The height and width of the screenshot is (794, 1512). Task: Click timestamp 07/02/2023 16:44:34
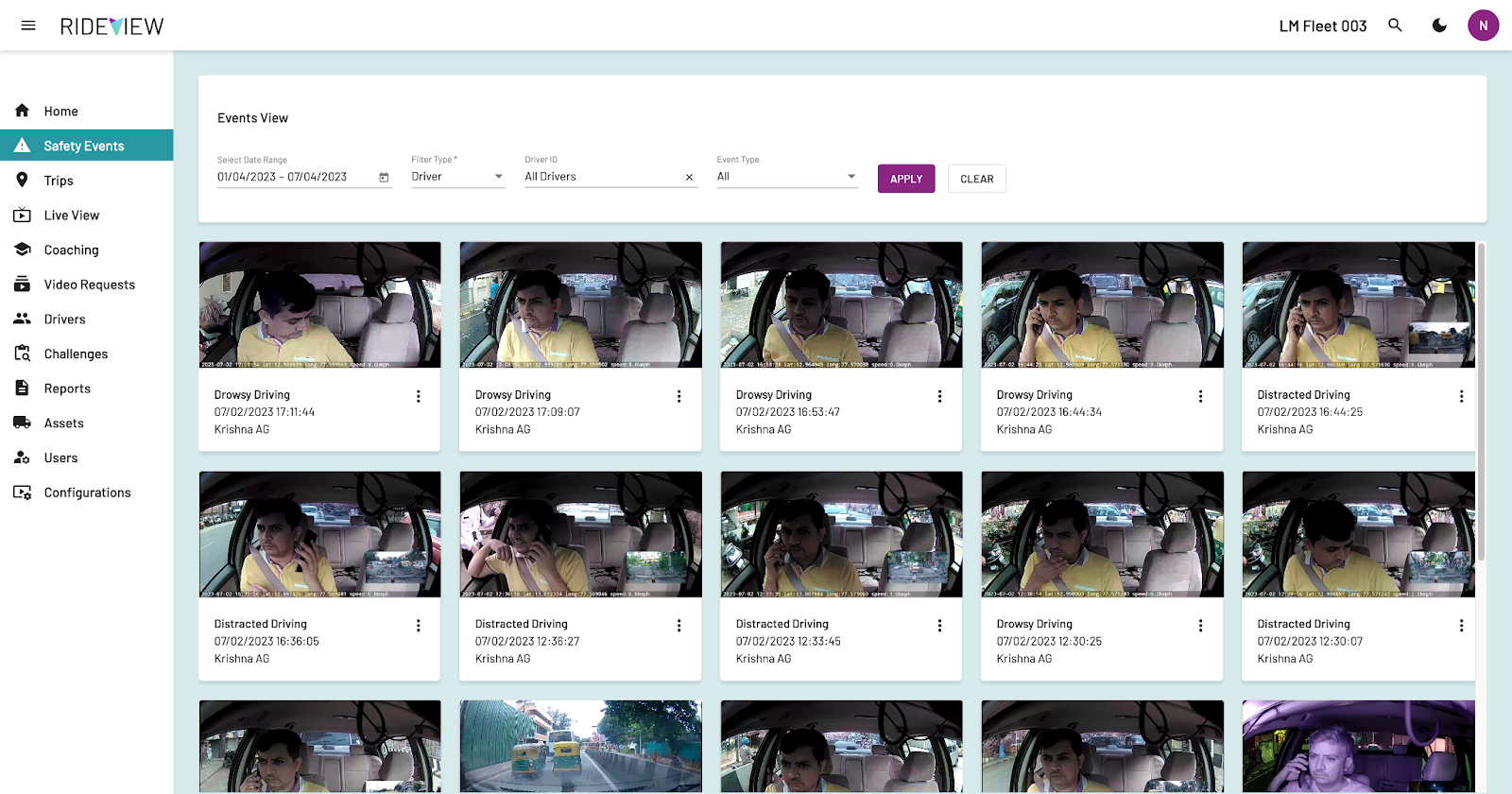[x=1049, y=412]
